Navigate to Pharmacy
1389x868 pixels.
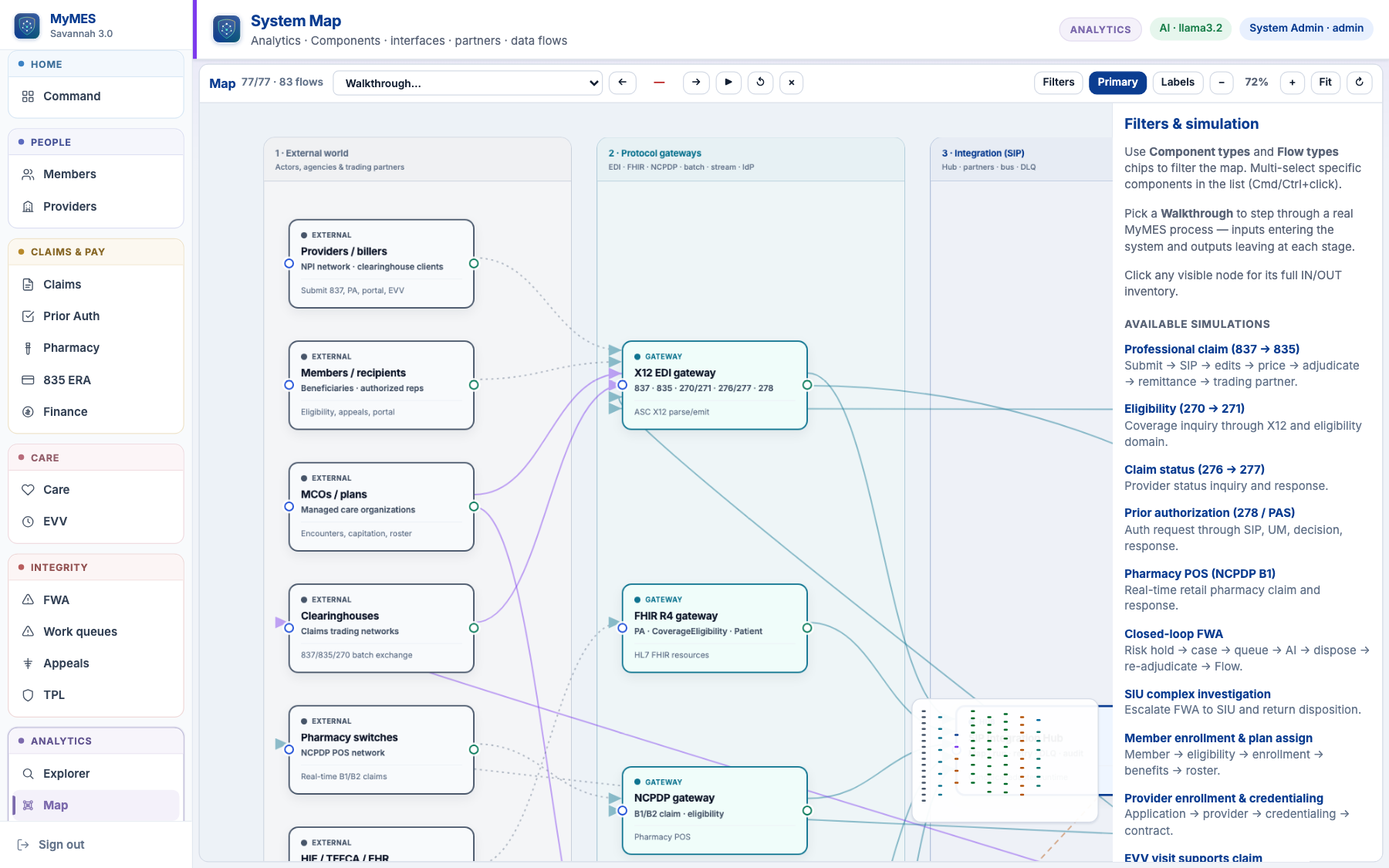coord(96,348)
